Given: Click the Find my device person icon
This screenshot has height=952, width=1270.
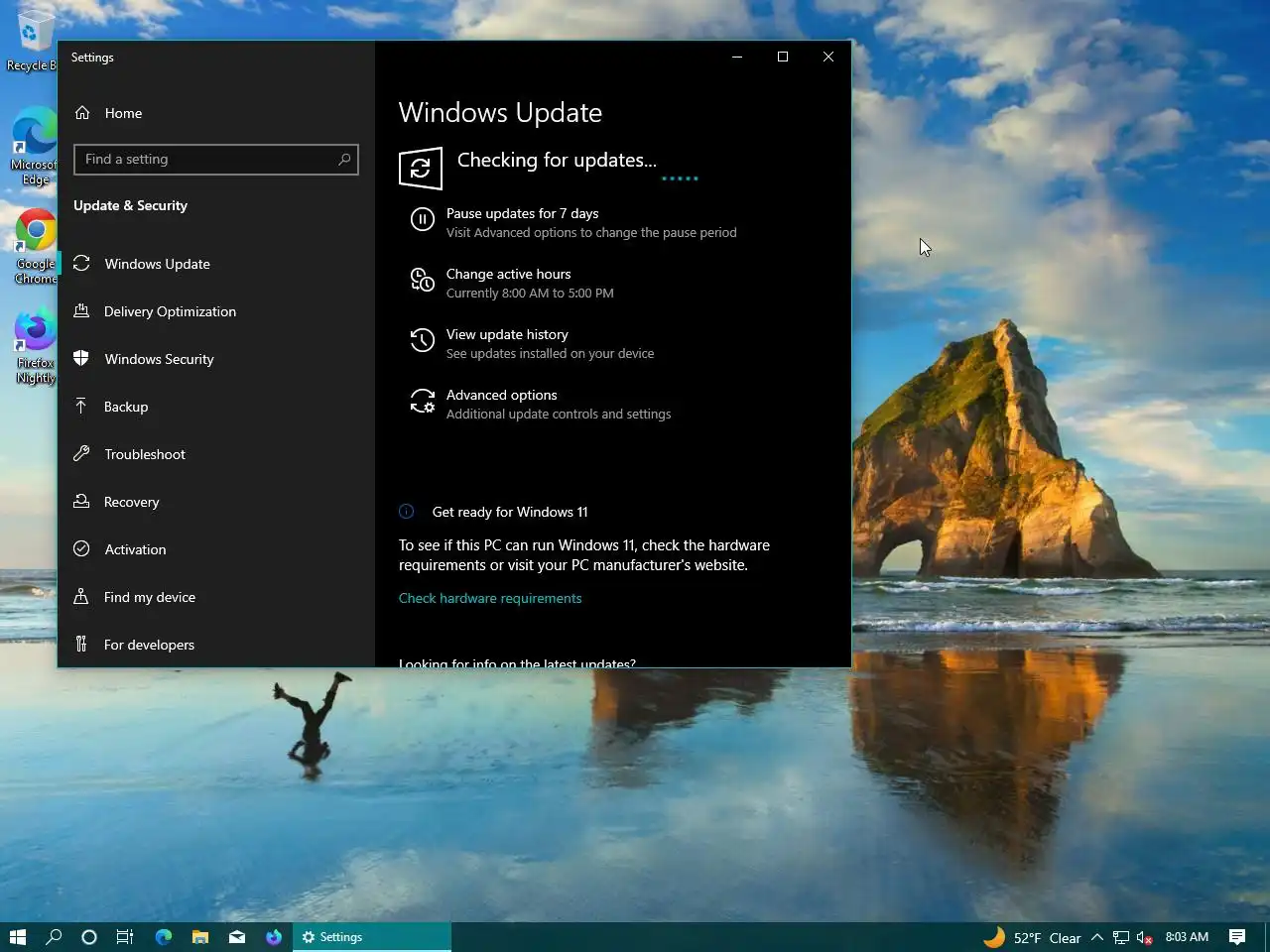Looking at the screenshot, I should click(x=82, y=597).
